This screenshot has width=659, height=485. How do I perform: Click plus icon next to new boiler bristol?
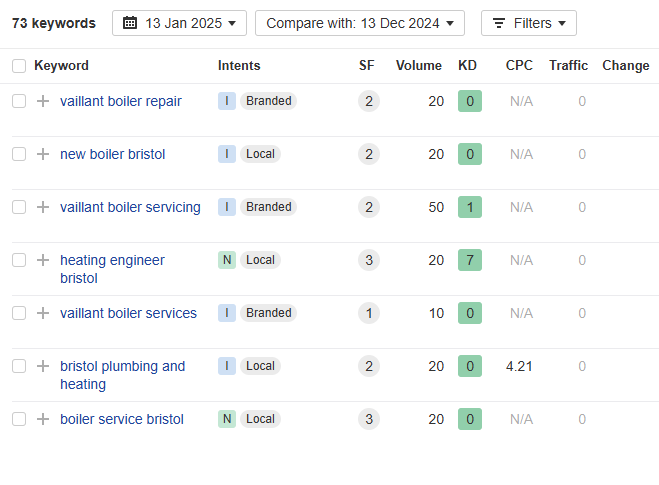click(43, 154)
